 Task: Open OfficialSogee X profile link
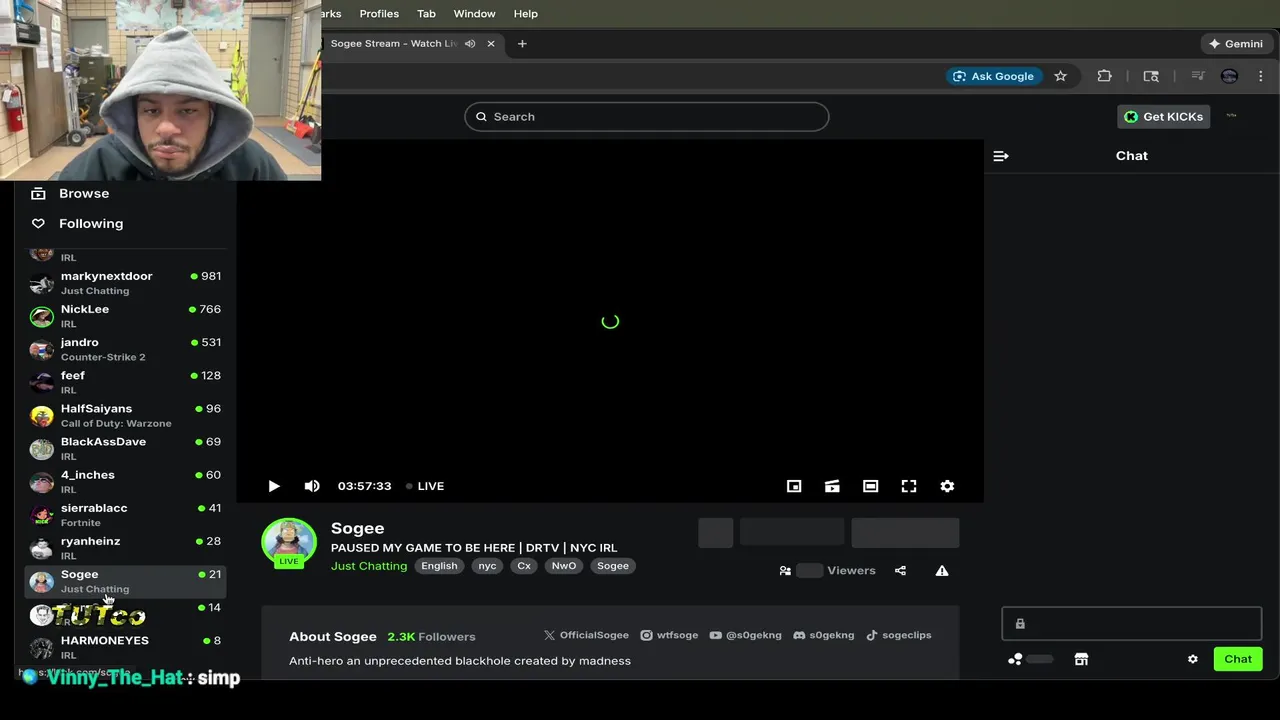(586, 635)
